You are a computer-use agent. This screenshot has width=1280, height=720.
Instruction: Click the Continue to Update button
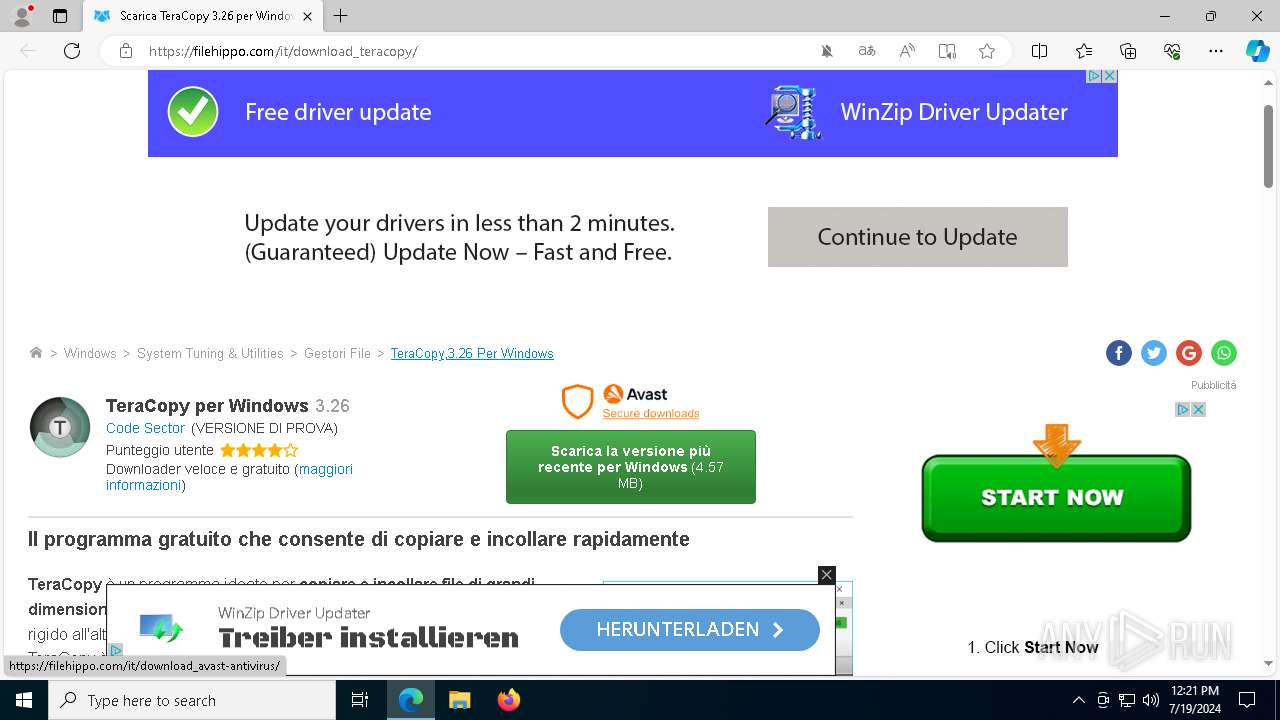tap(917, 237)
